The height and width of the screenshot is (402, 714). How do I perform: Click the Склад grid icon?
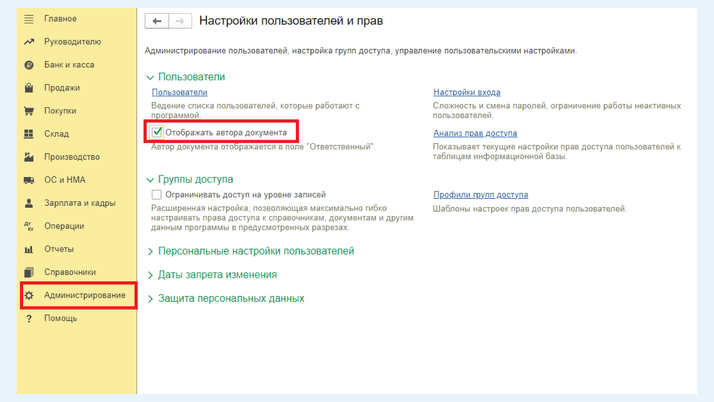click(29, 134)
